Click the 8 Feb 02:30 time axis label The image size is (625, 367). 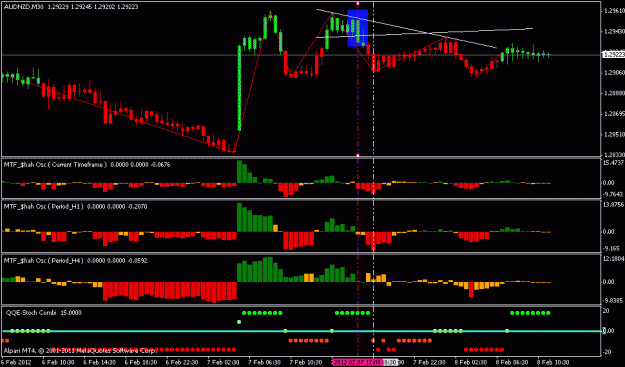[x=470, y=362]
